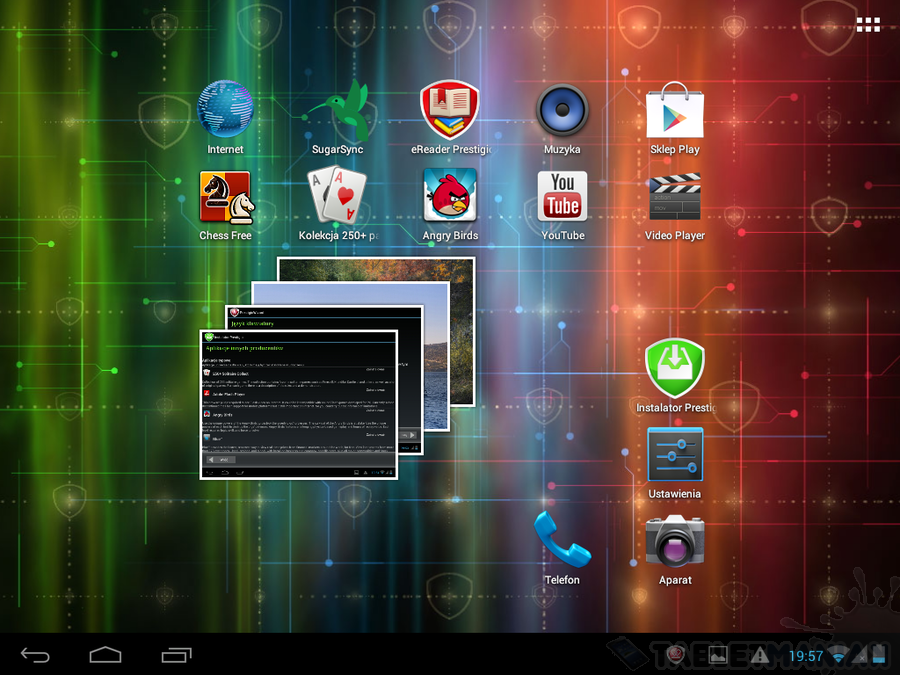Show recent apps from the navigation bar
The width and height of the screenshot is (900, 675).
click(x=176, y=655)
